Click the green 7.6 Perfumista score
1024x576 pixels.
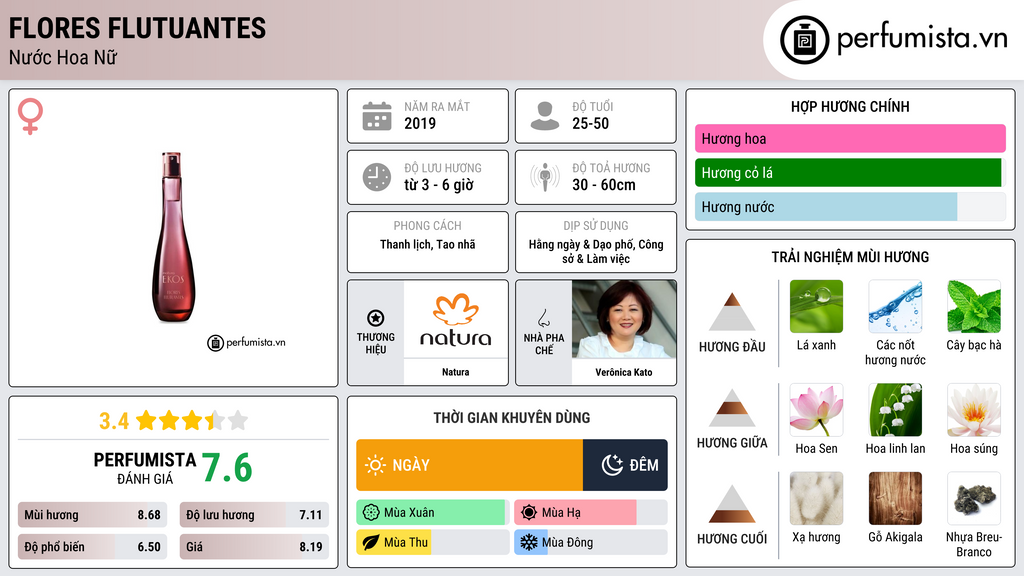227,468
